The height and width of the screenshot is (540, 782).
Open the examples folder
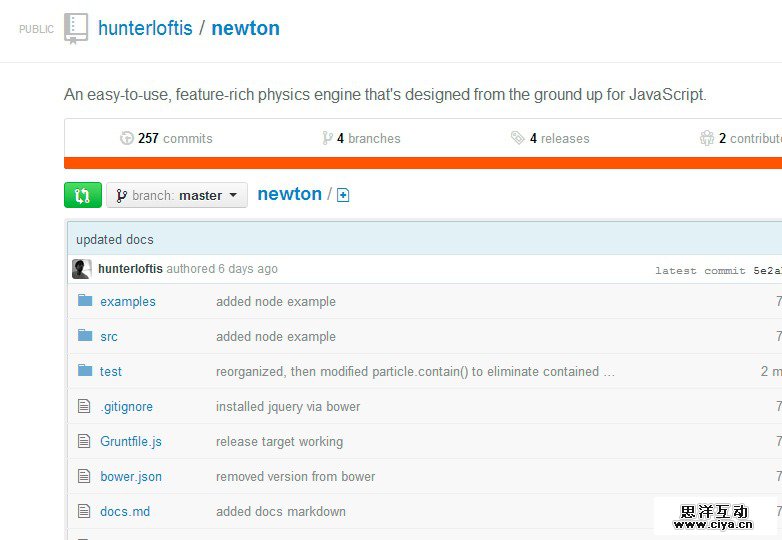[x=128, y=302]
